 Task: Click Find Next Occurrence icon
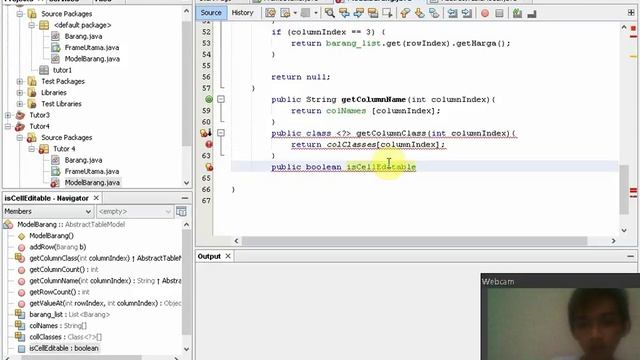[x=358, y=13]
